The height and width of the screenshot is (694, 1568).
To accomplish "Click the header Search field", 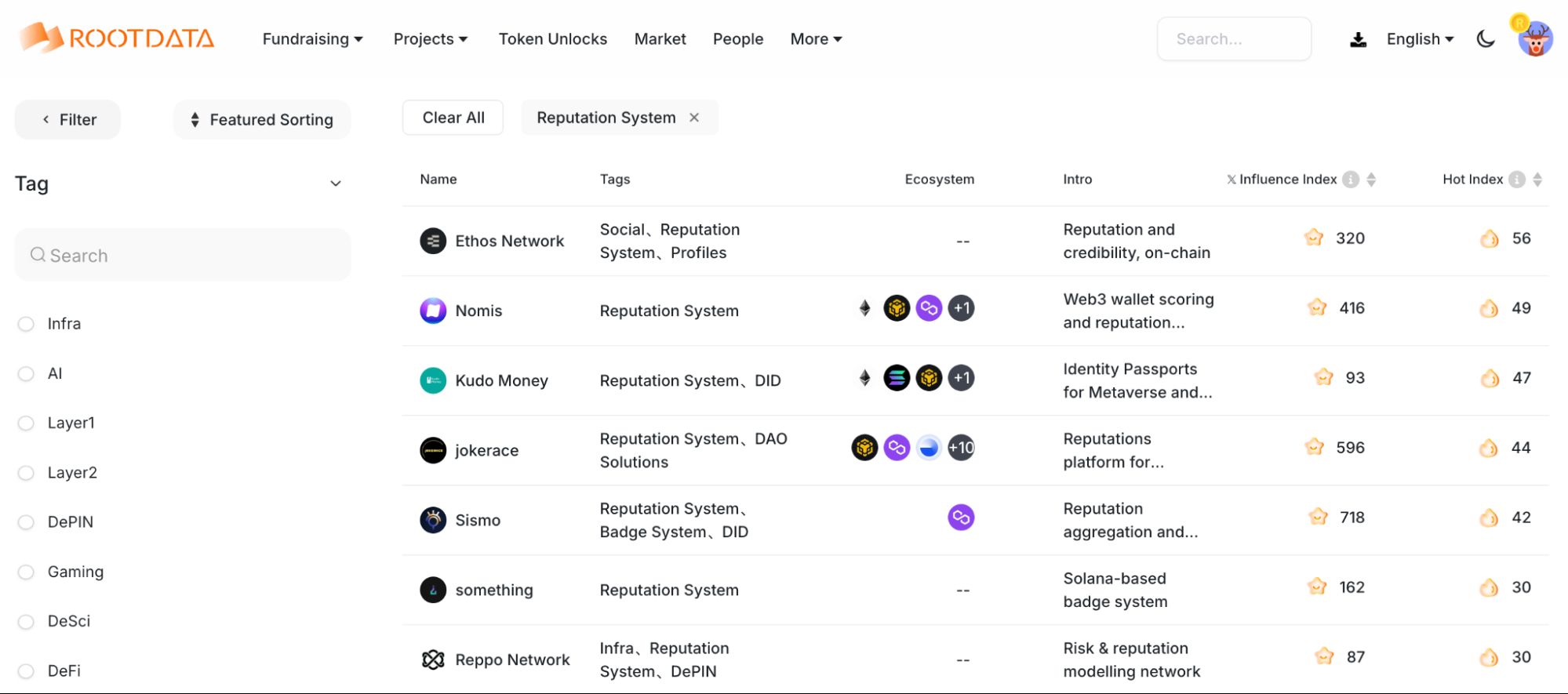I will (1234, 39).
